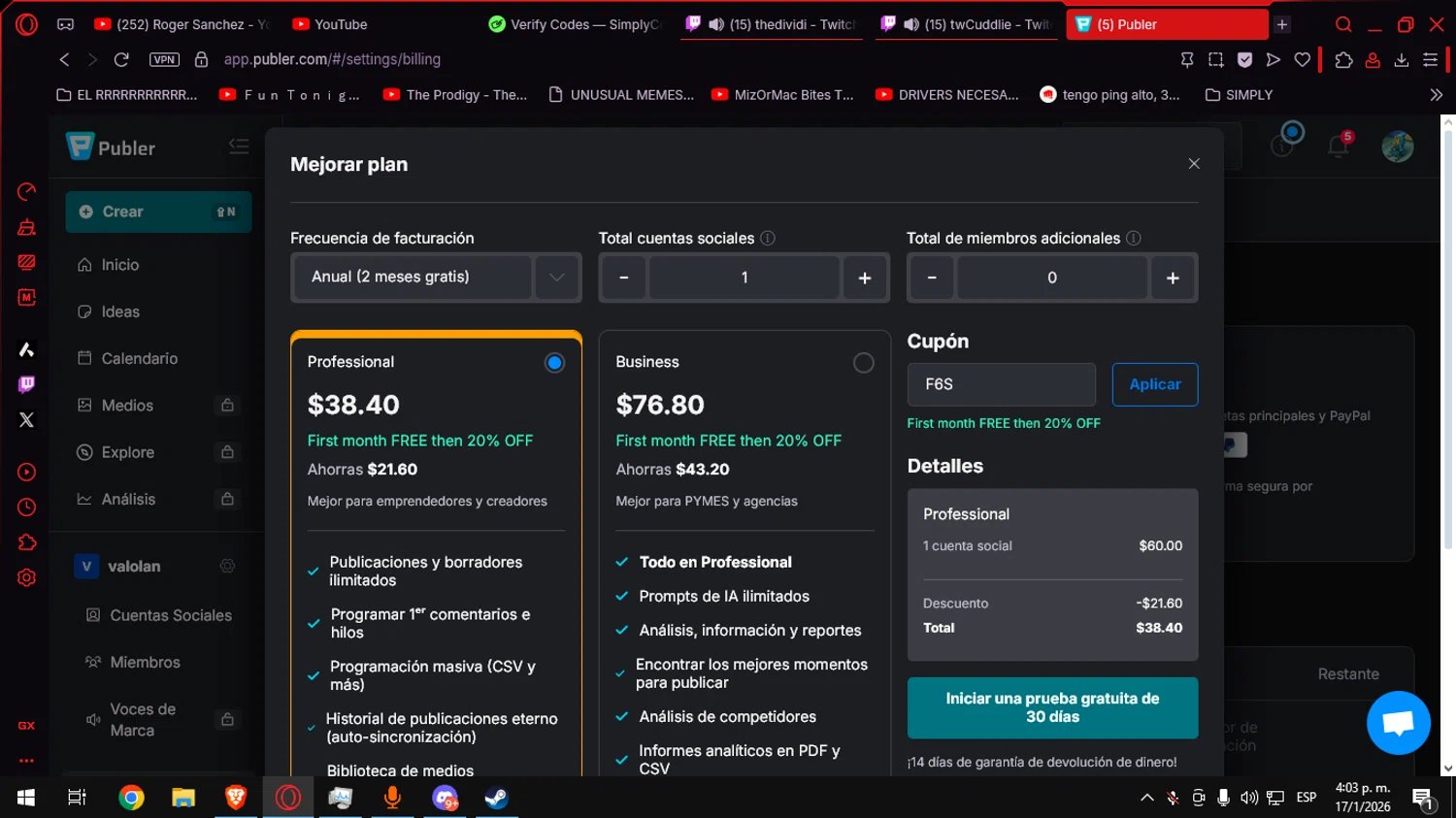The height and width of the screenshot is (818, 1456).
Task: Open File Explorer from taskbar
Action: (x=183, y=798)
